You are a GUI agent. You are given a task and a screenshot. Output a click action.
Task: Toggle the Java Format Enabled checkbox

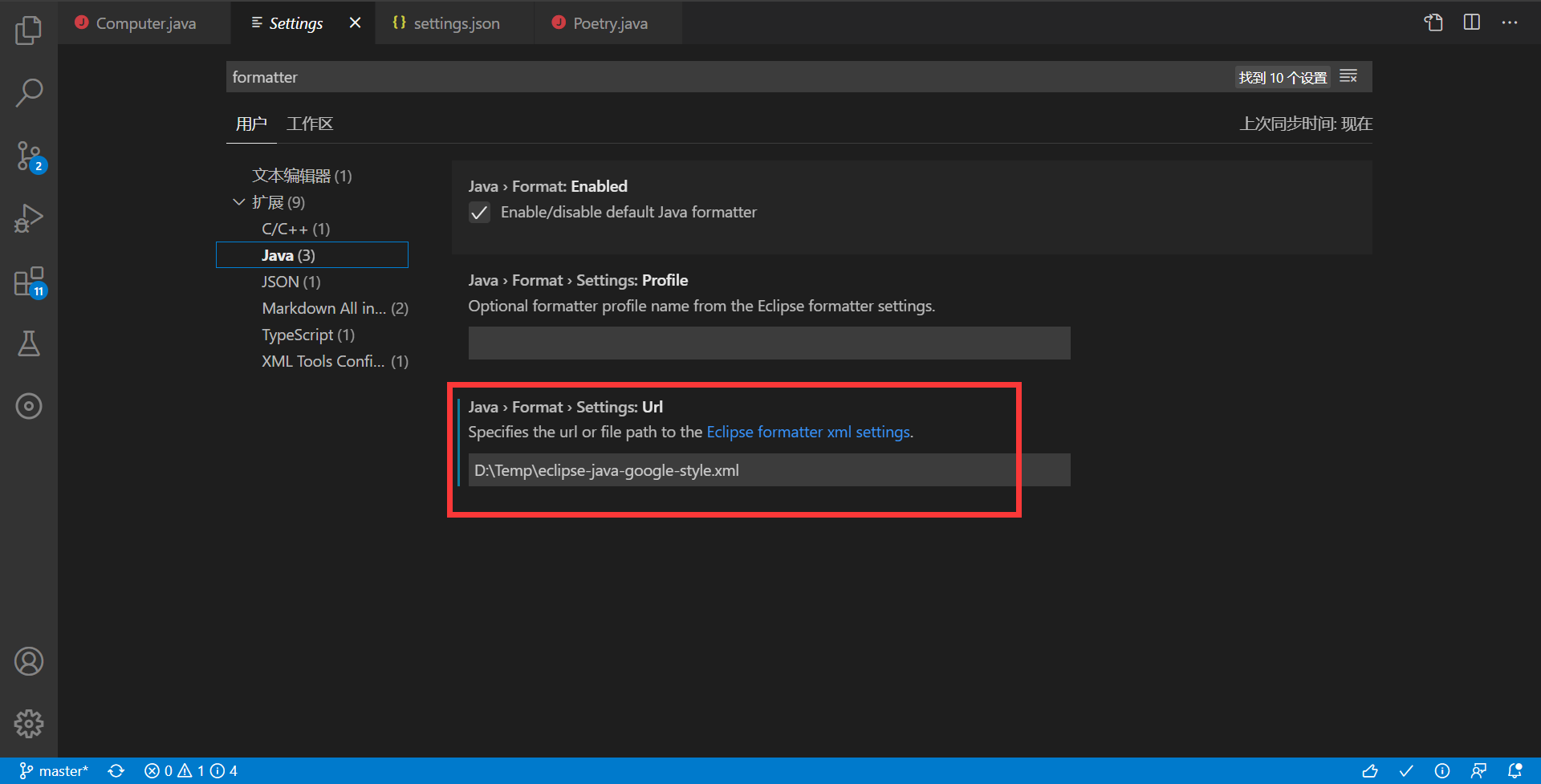click(x=479, y=213)
